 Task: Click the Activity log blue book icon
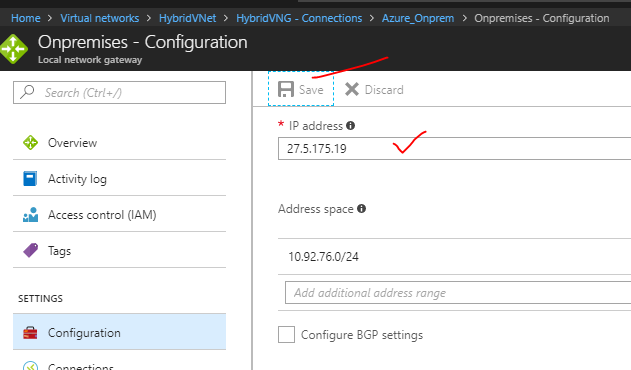point(30,178)
